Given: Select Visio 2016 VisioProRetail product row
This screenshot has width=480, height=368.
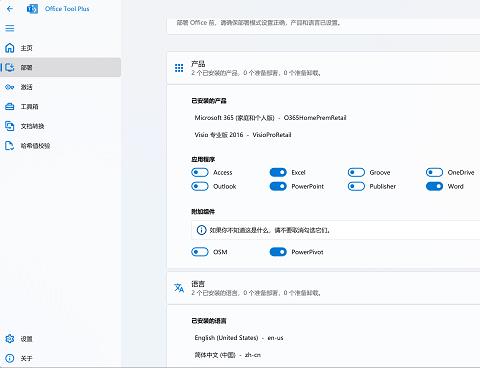Looking at the screenshot, I should [243, 135].
